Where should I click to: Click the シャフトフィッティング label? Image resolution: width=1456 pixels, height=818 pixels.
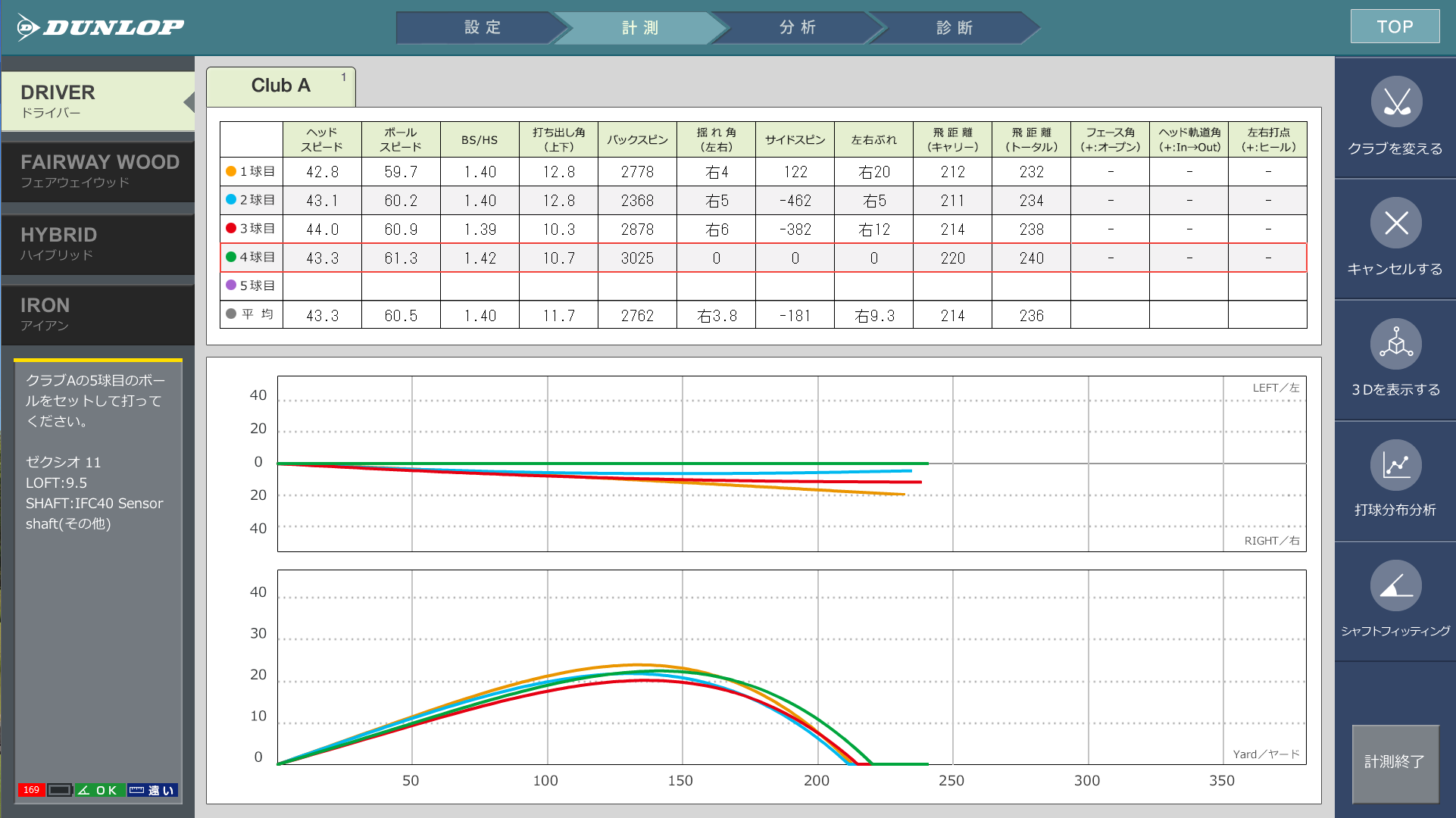[1395, 631]
